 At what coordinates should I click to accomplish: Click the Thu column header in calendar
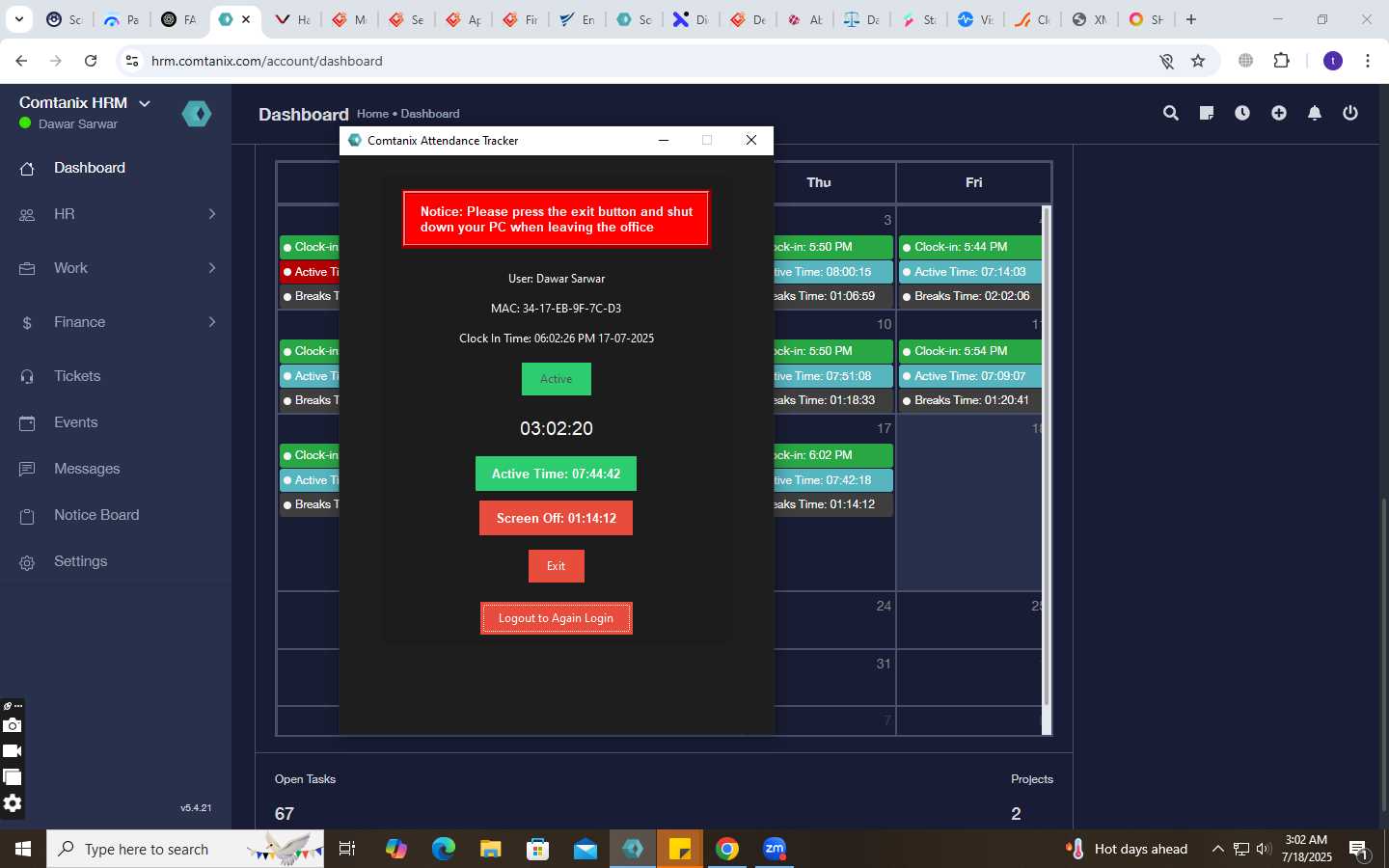(818, 182)
